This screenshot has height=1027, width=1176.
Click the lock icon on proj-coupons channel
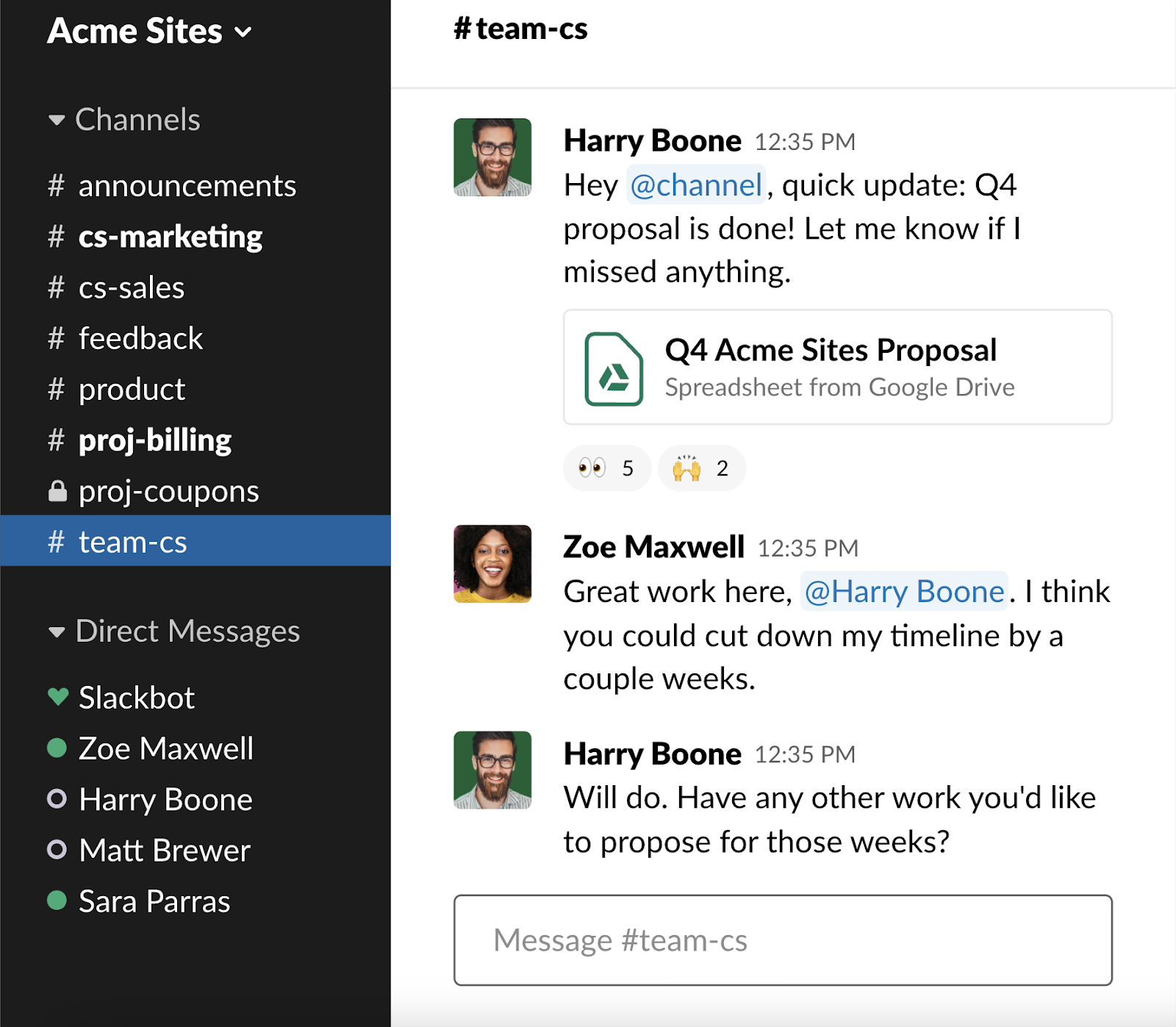57,490
